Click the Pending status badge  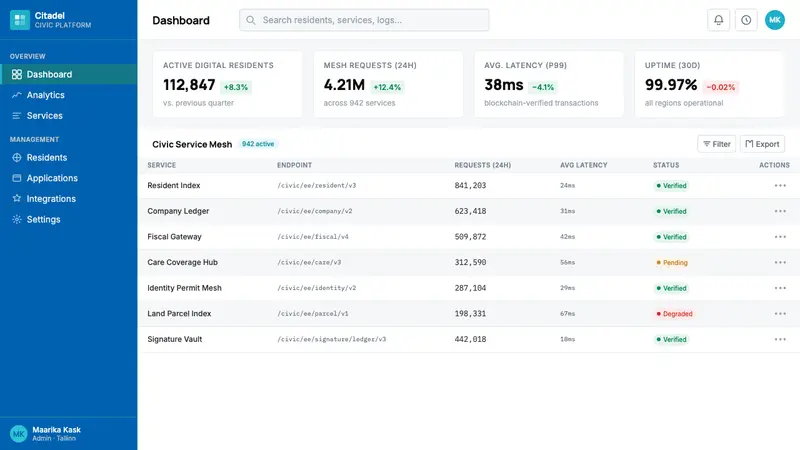pyautogui.click(x=672, y=263)
